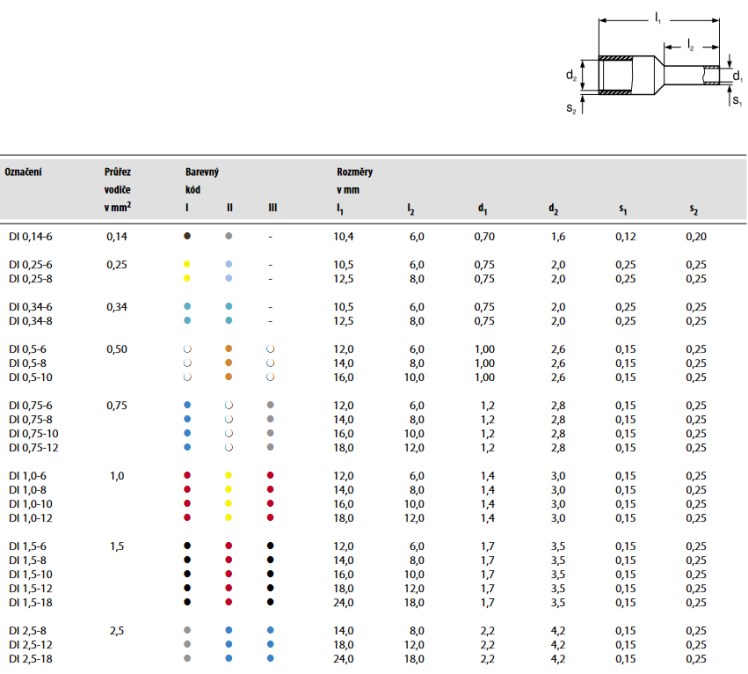Click the 'Barevný' column header
Viewport: 748px width, 674px height.
click(x=202, y=172)
